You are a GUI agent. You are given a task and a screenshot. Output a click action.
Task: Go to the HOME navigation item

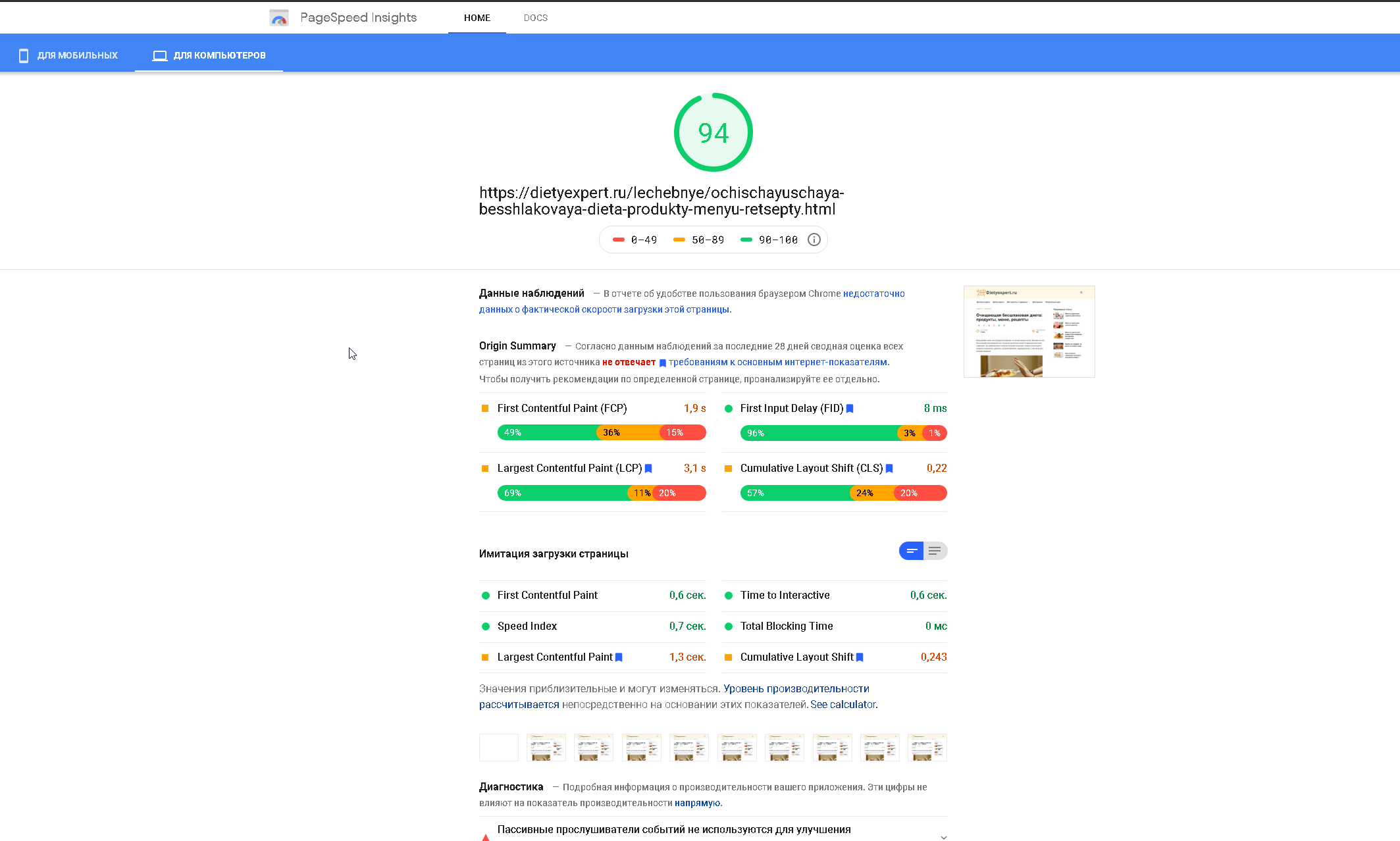coord(477,18)
